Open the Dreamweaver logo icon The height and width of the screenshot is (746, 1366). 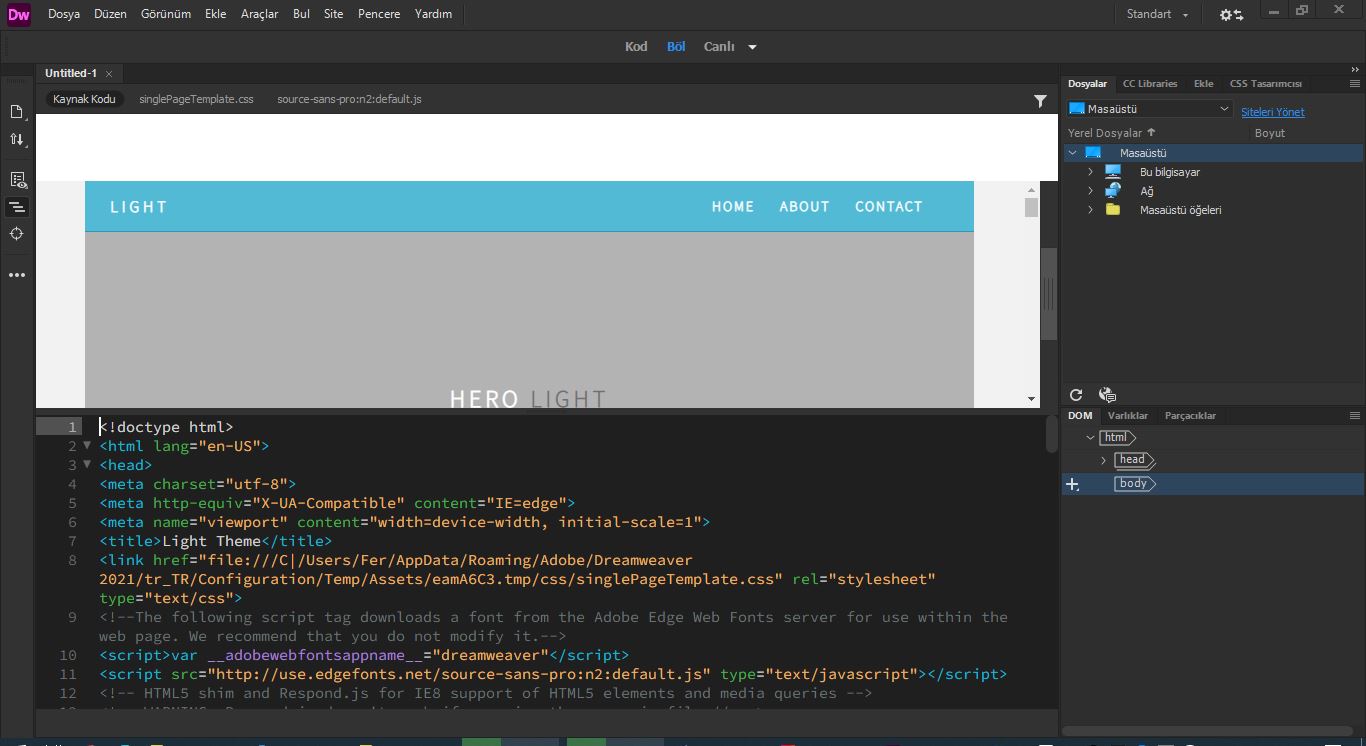18,14
